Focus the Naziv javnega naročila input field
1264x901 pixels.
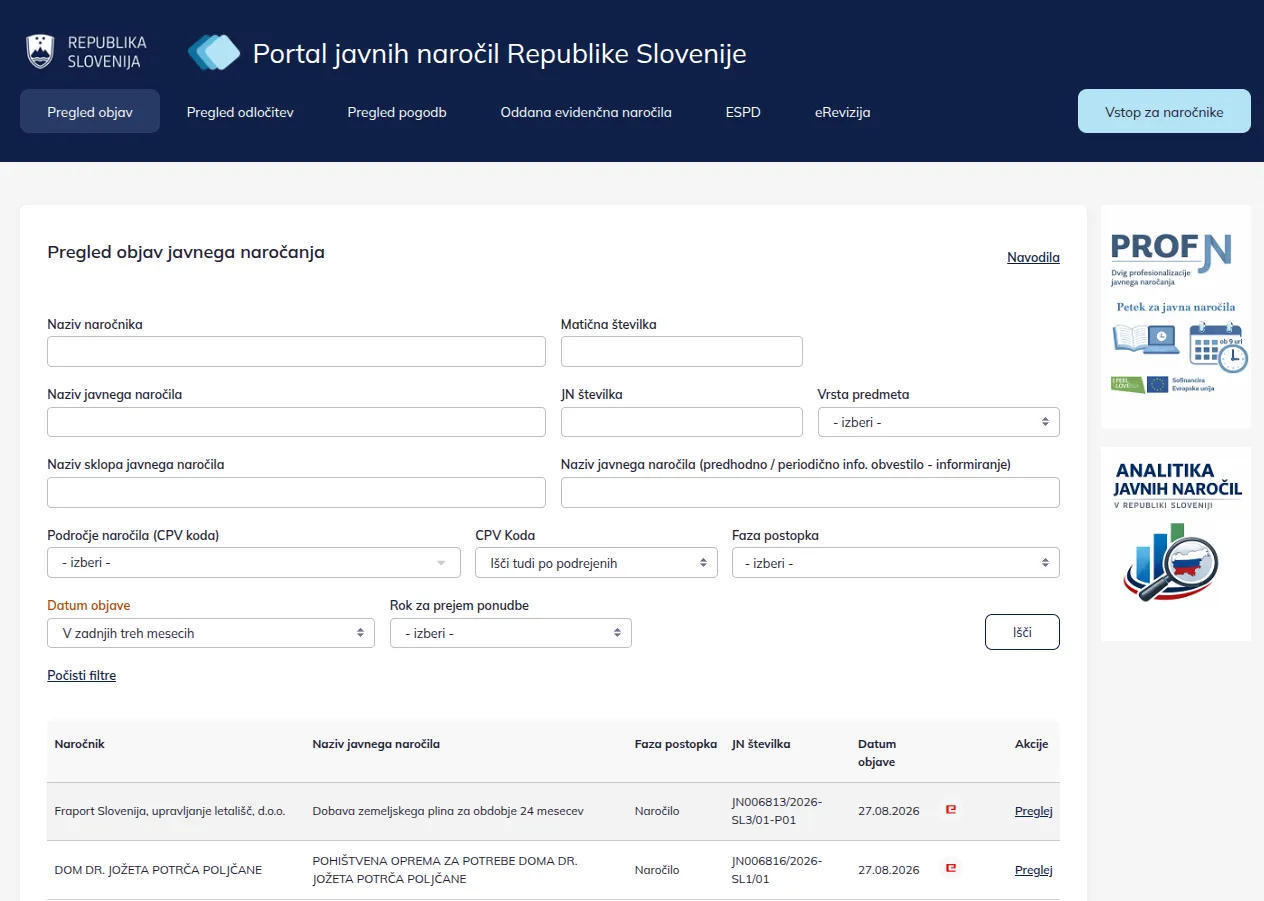(x=296, y=422)
